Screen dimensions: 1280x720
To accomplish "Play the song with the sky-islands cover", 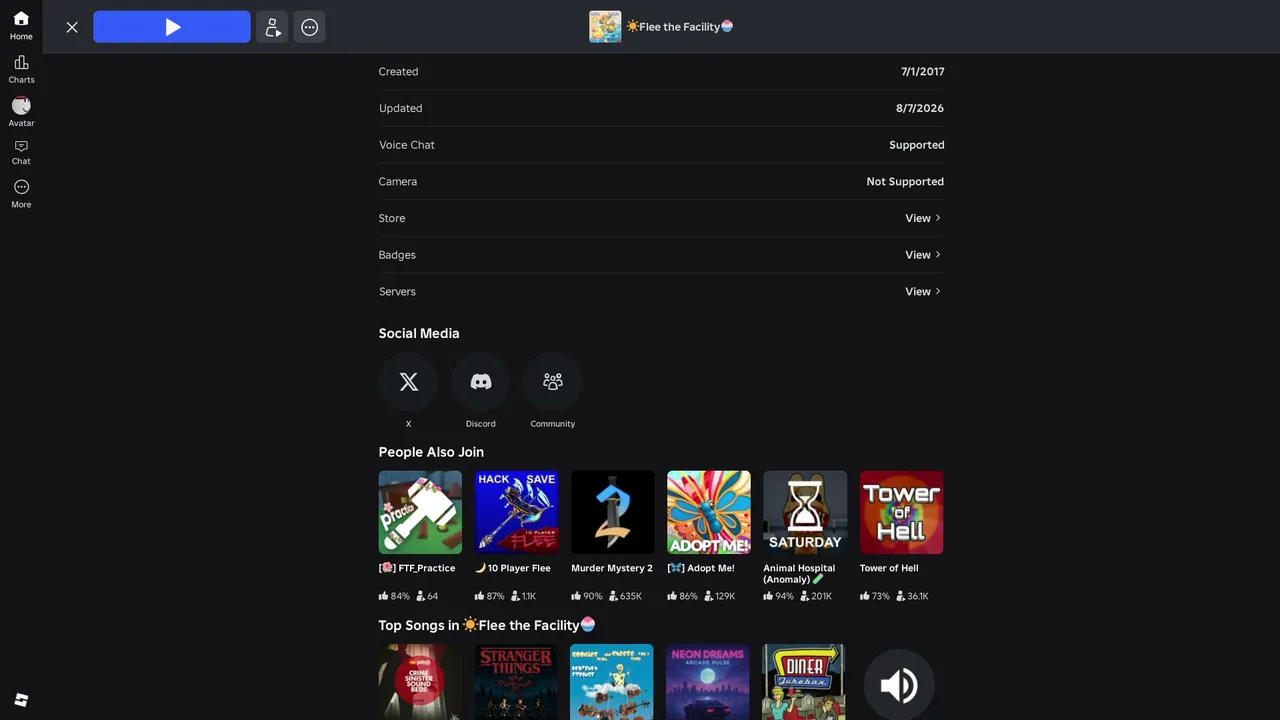I will (612, 682).
